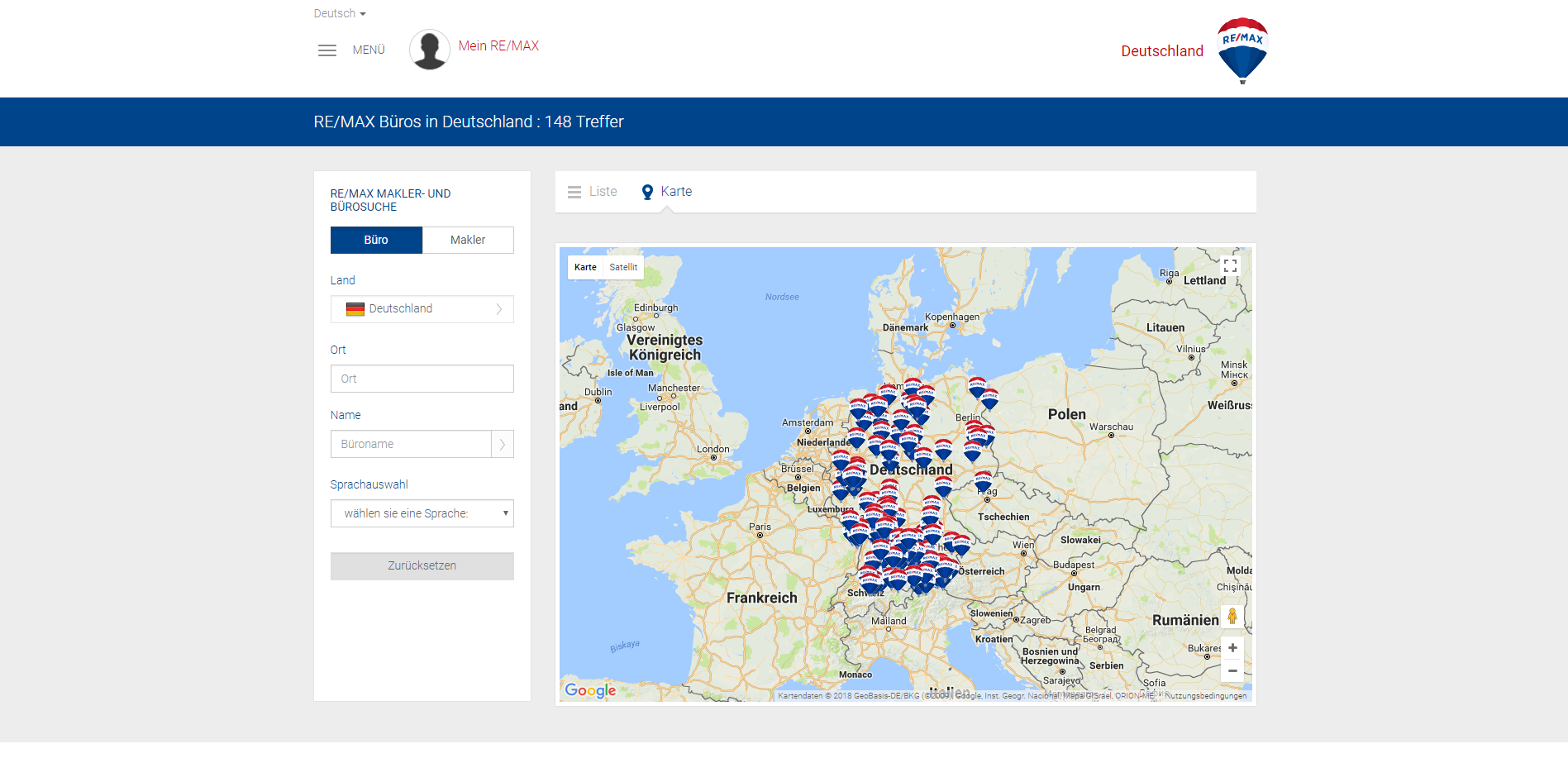The height and width of the screenshot is (782, 1568).
Task: Select the Büro search toggle
Action: coord(376,240)
